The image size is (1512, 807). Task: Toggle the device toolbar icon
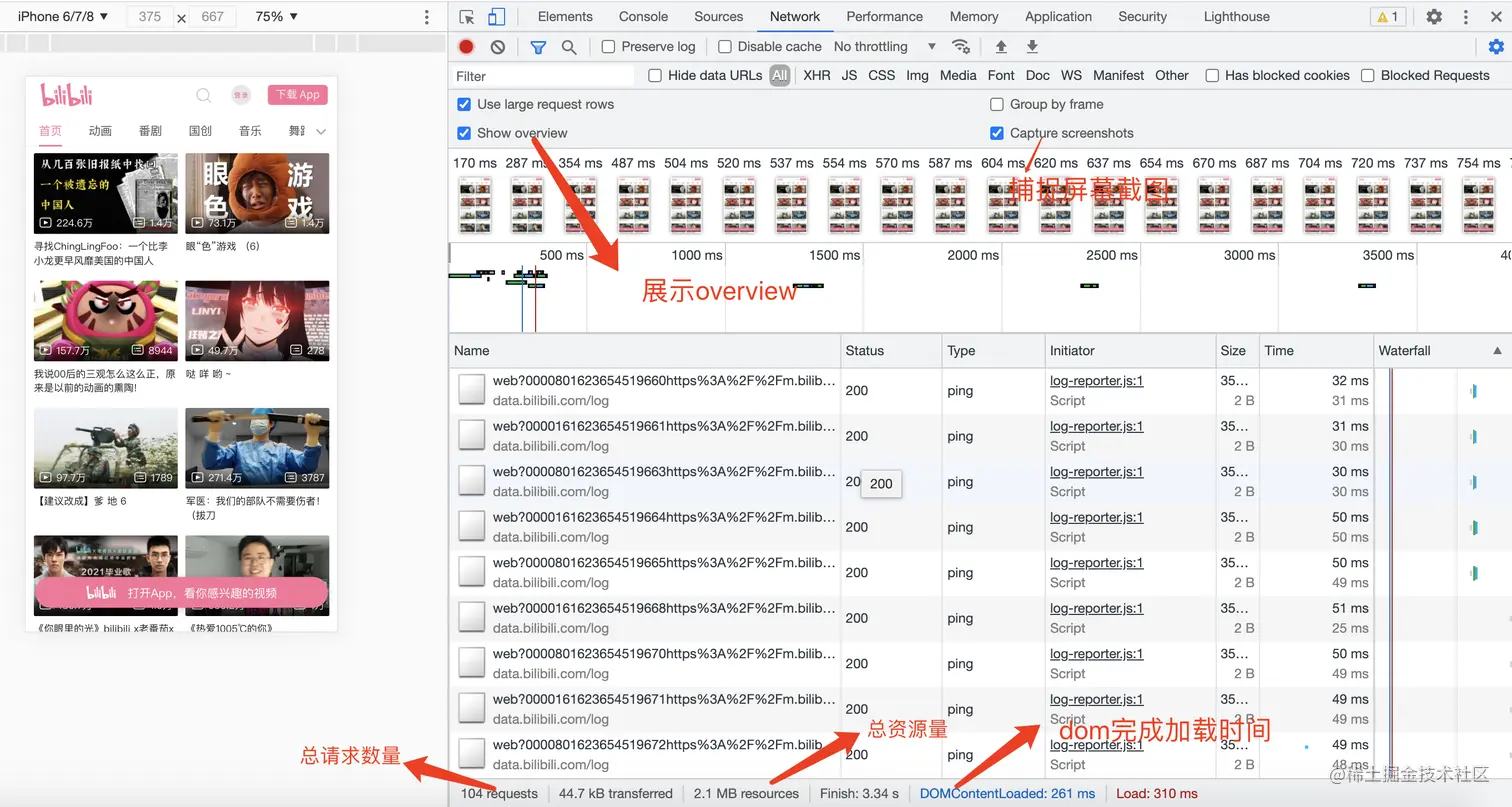coord(496,17)
